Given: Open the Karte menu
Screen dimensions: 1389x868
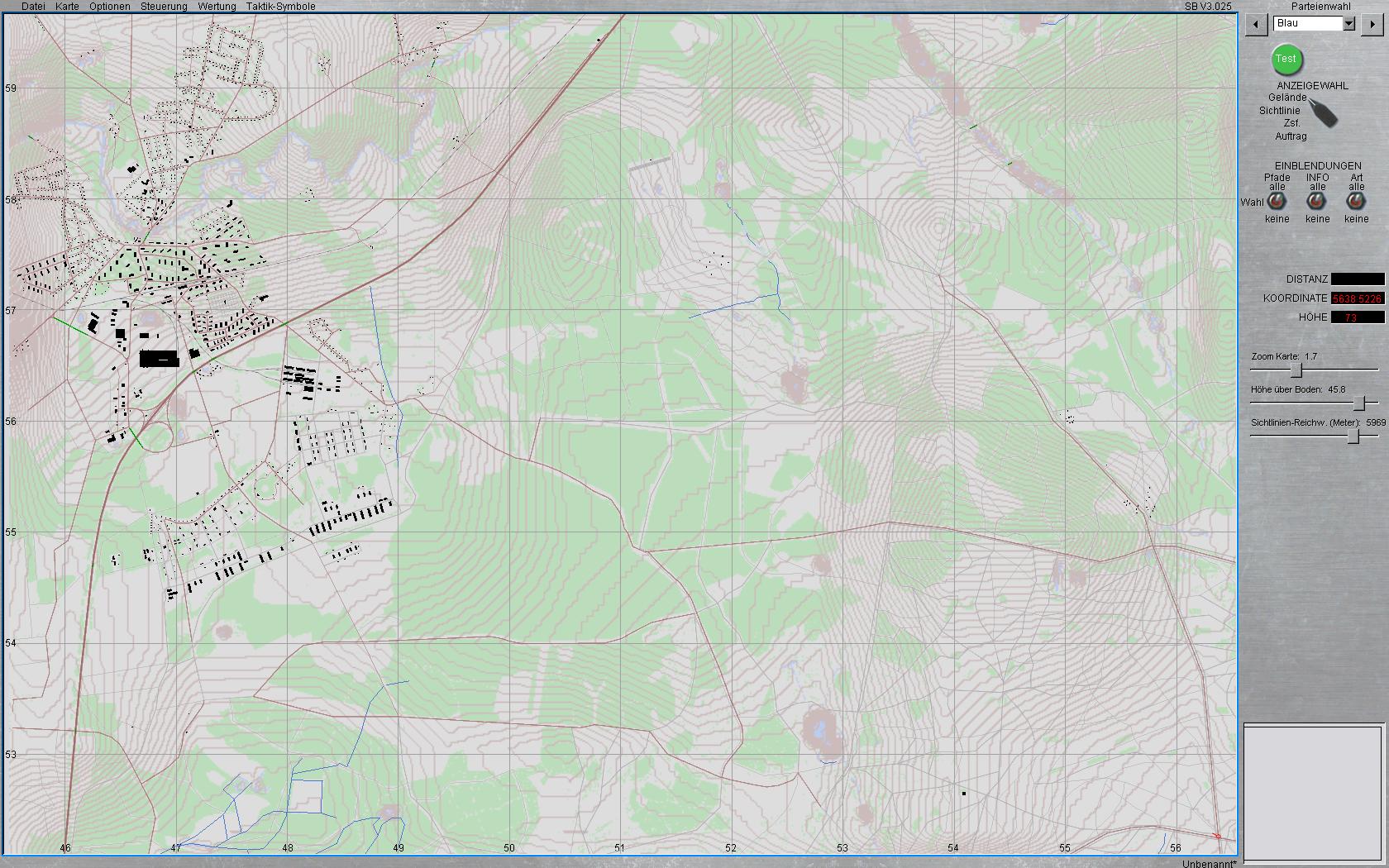Looking at the screenshot, I should click(x=67, y=7).
